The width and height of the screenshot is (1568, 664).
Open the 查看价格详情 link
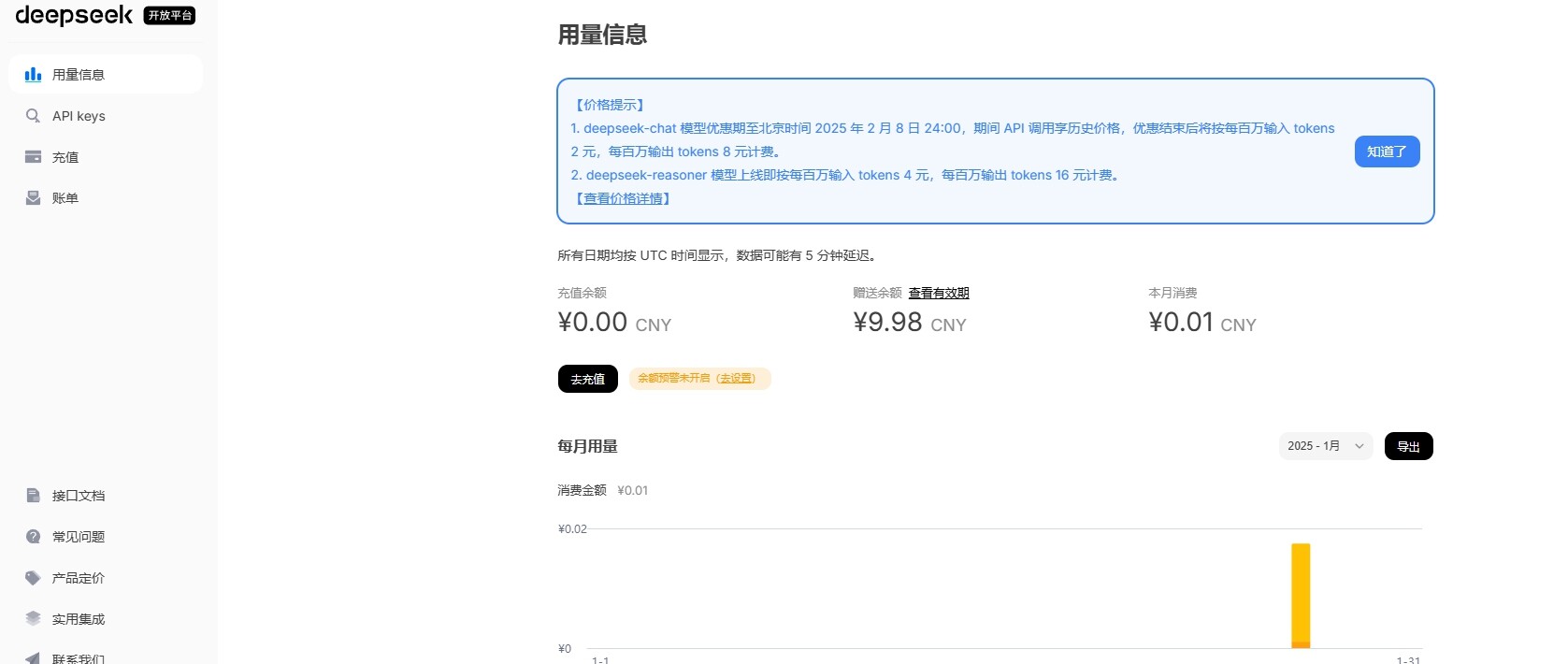point(624,198)
